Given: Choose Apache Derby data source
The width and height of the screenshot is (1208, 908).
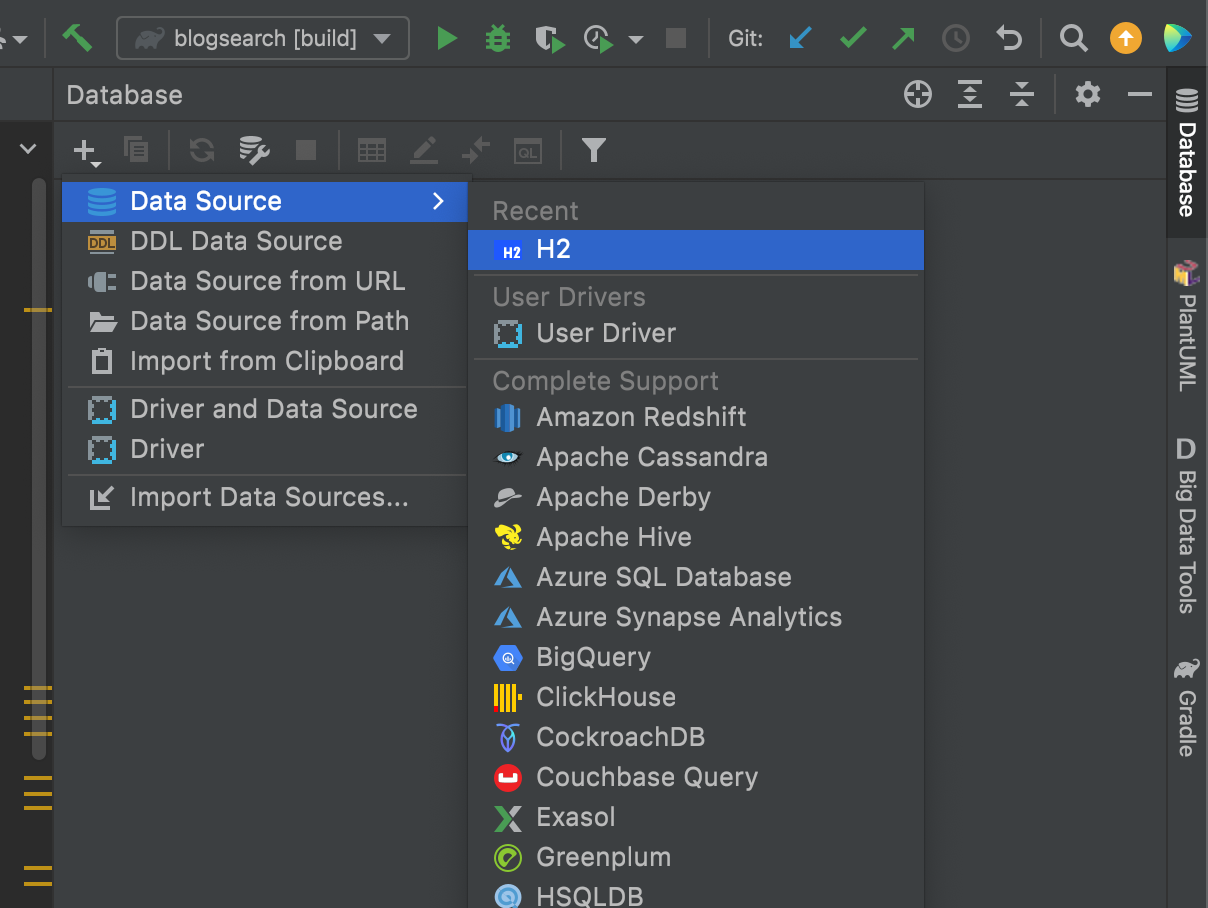Looking at the screenshot, I should coord(696,497).
